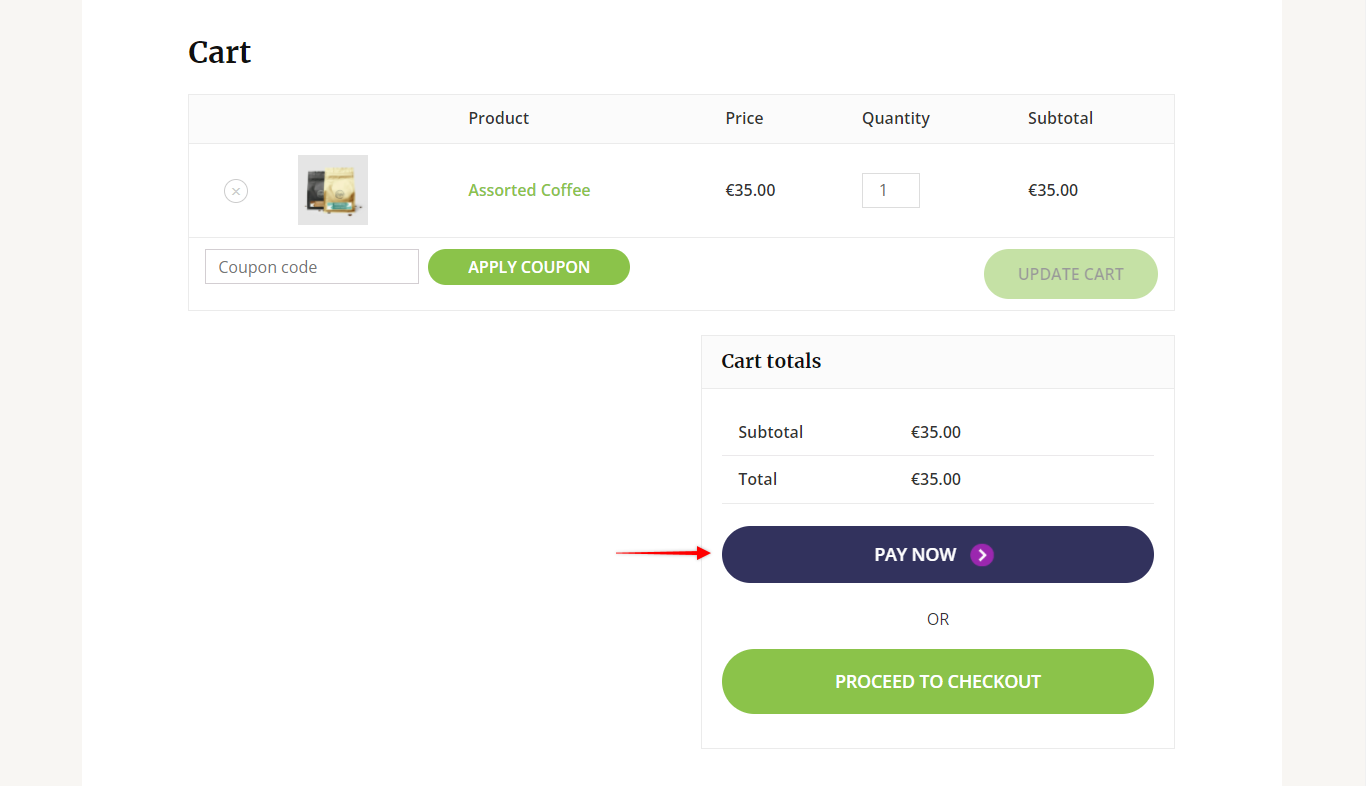Pay immediately with the Pay Now button
Viewport: 1366px width, 786px height.
[938, 555]
